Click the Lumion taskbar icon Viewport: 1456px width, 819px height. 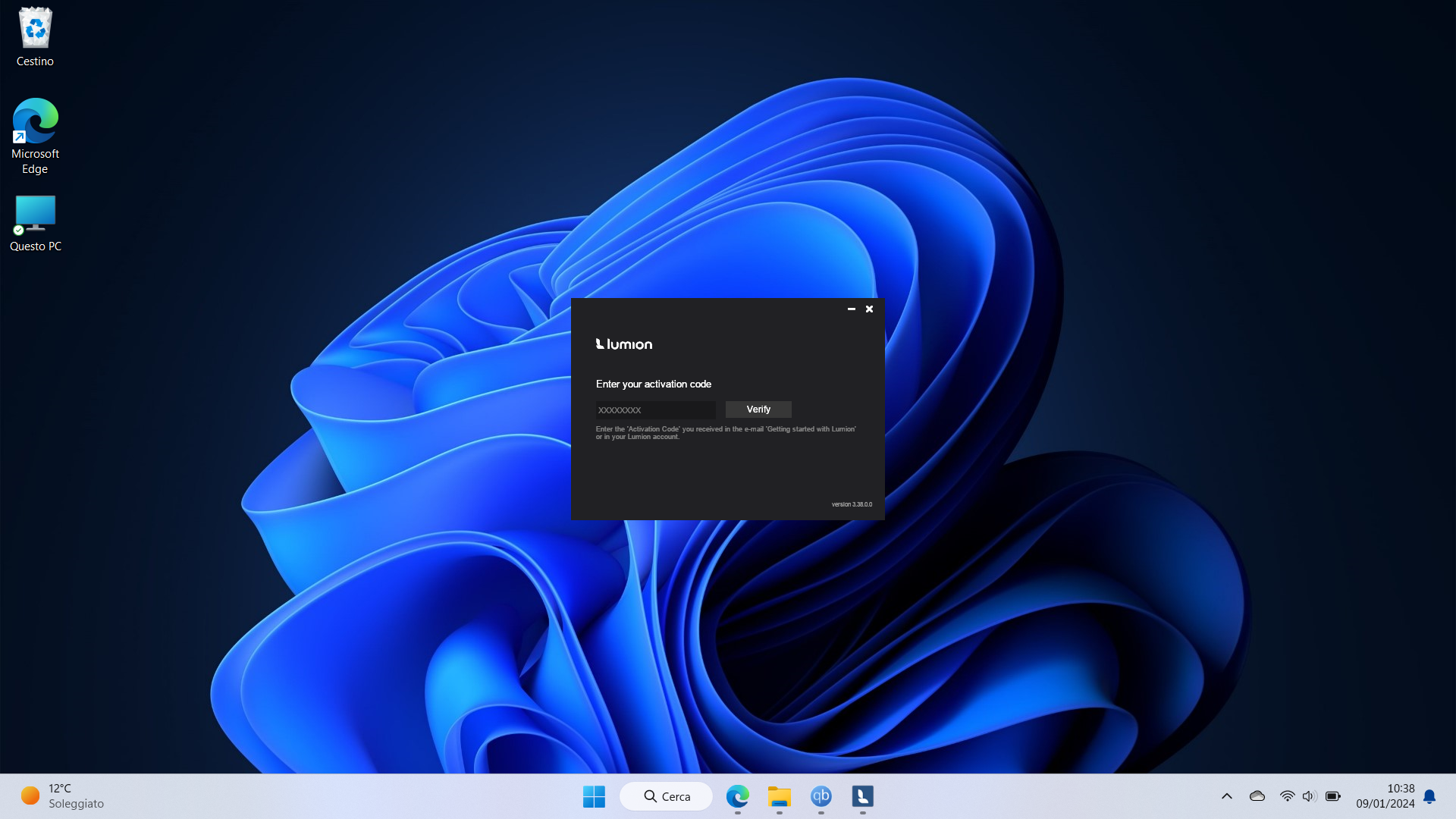pos(863,796)
